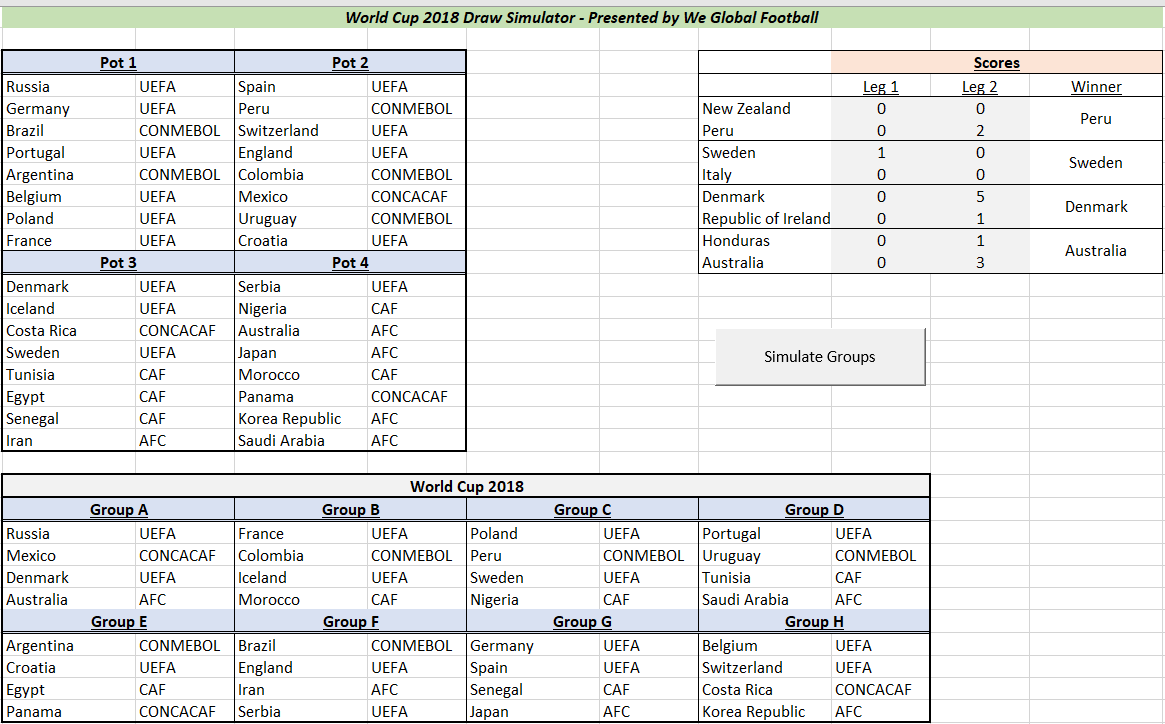Click the Pot 4 header cell
The width and height of the screenshot is (1165, 724).
pos(350,263)
